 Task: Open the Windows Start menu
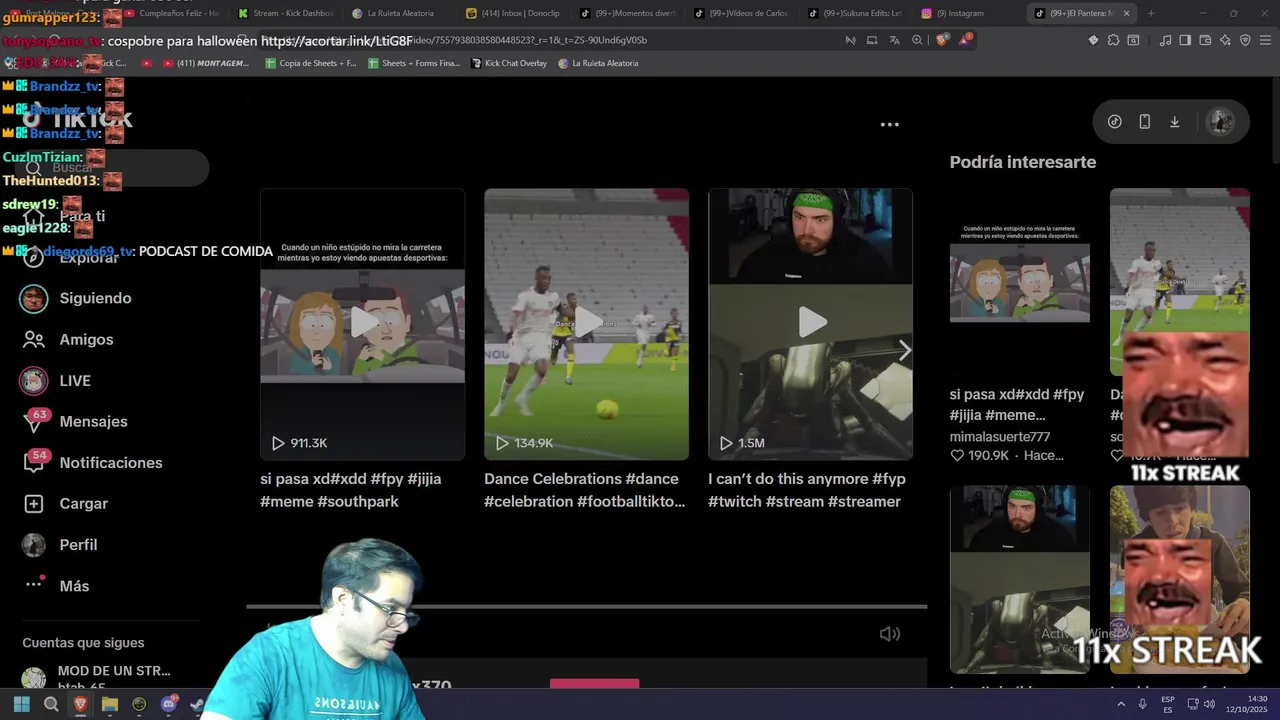22,704
